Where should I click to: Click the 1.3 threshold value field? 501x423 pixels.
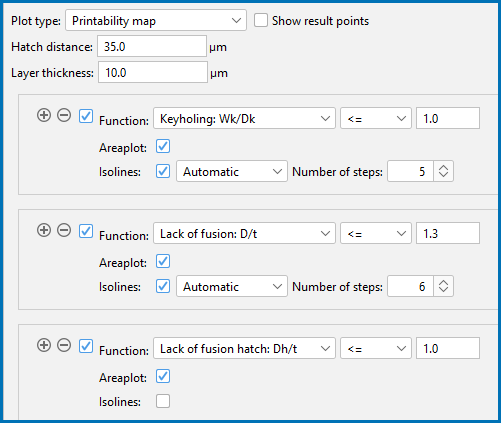(x=448, y=233)
